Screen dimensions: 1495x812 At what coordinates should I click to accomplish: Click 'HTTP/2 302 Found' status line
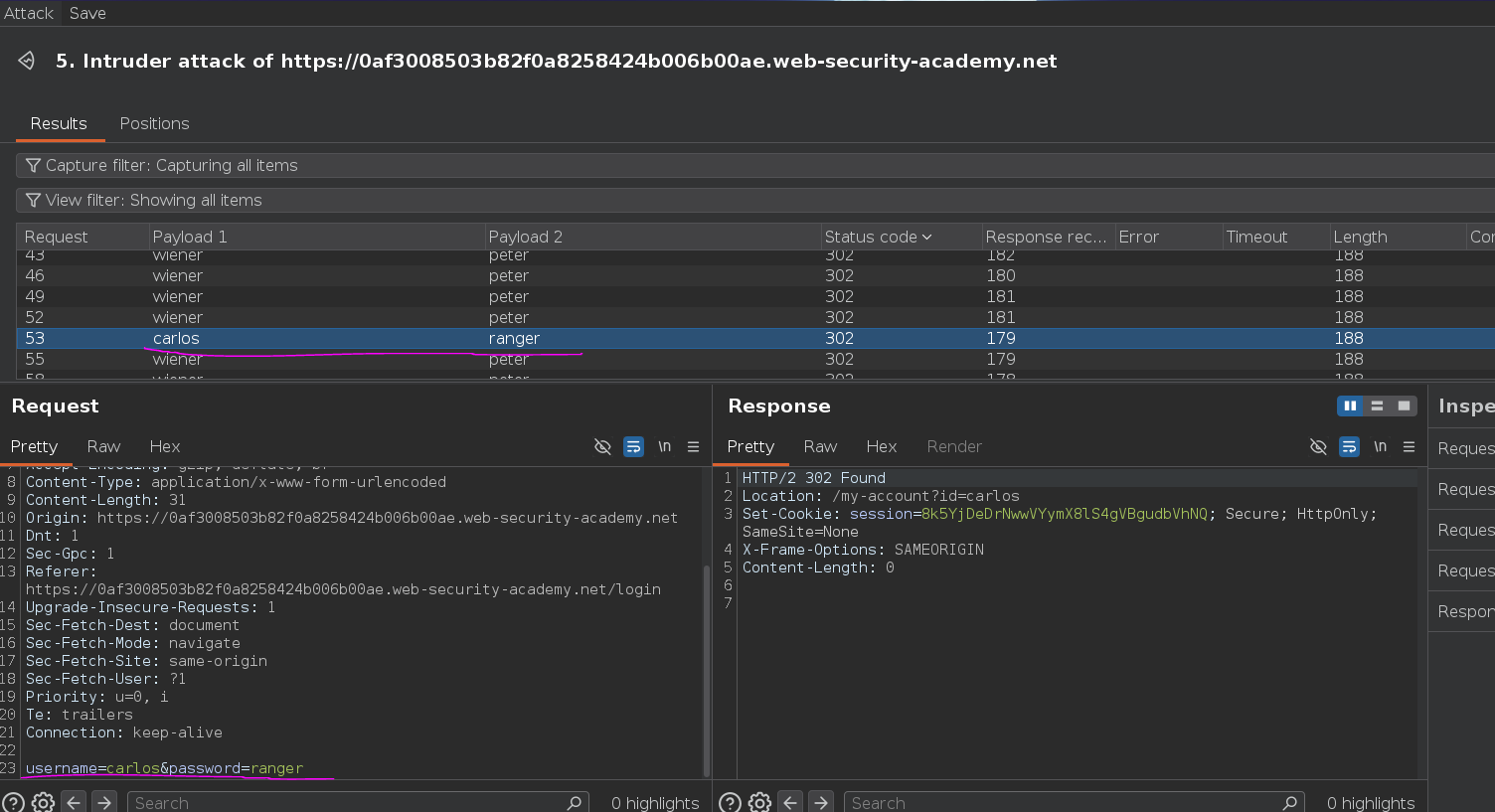click(x=813, y=478)
